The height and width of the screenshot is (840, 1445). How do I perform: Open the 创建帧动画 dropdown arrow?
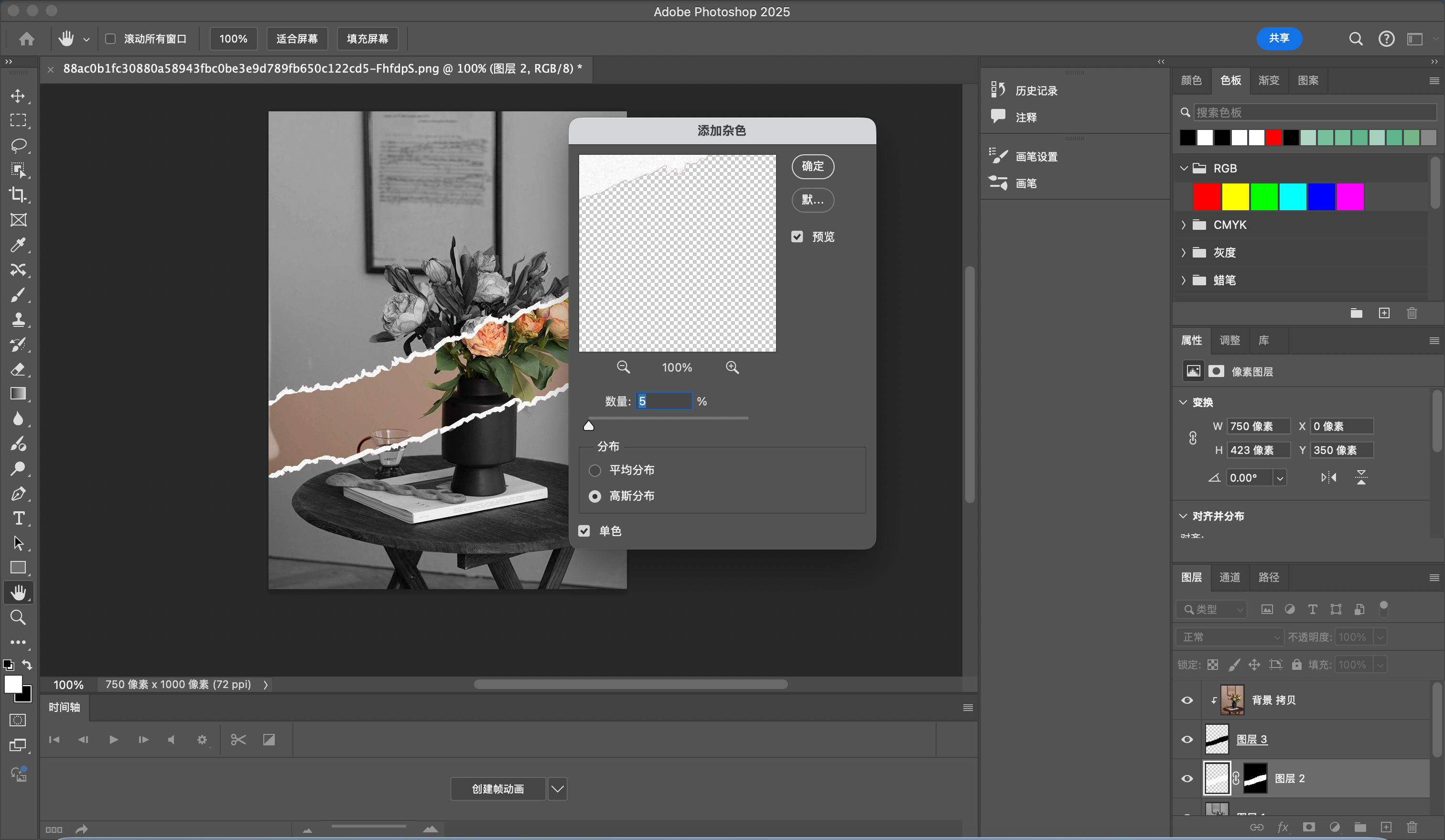click(557, 789)
